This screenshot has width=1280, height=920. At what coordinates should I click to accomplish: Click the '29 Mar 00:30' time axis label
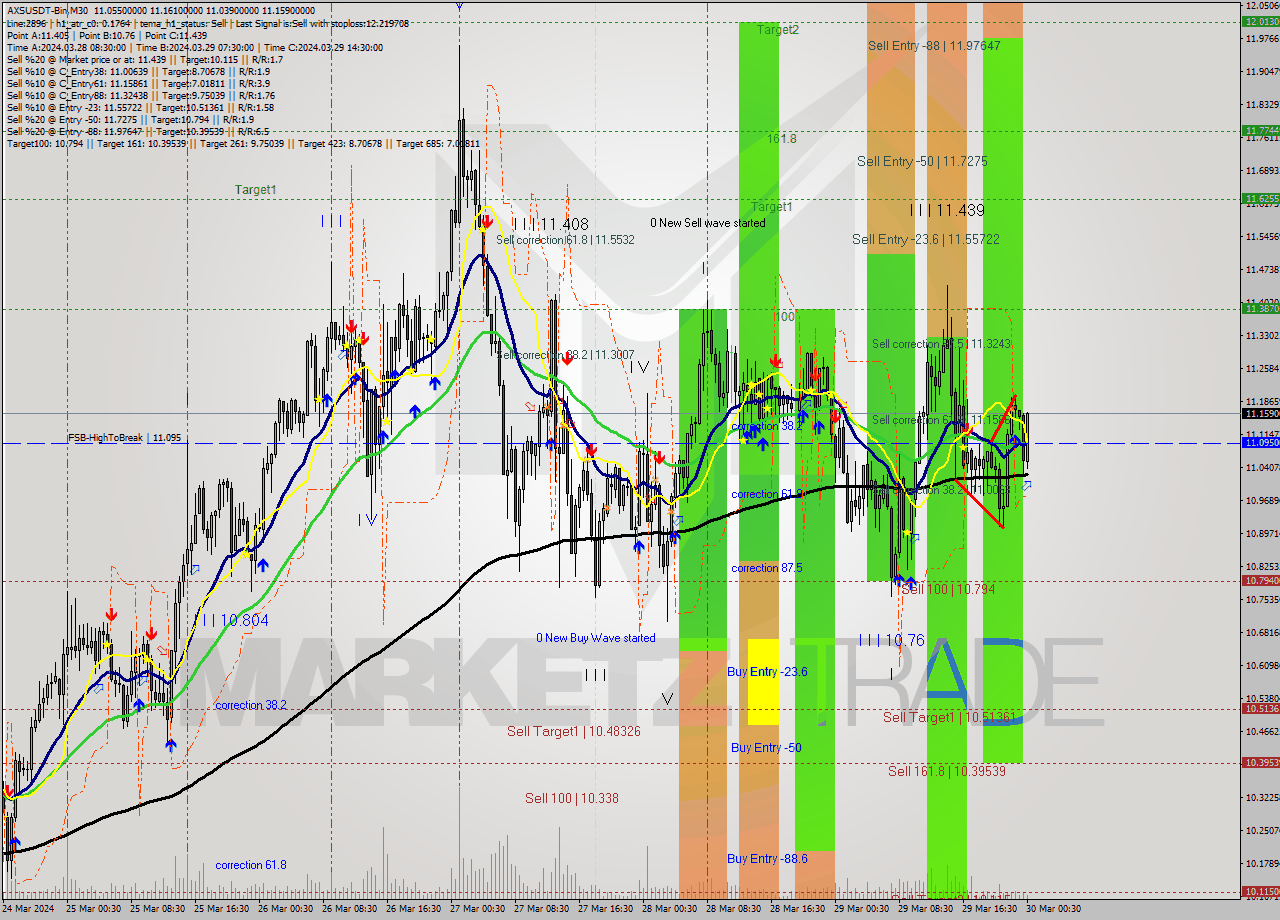pos(859,909)
